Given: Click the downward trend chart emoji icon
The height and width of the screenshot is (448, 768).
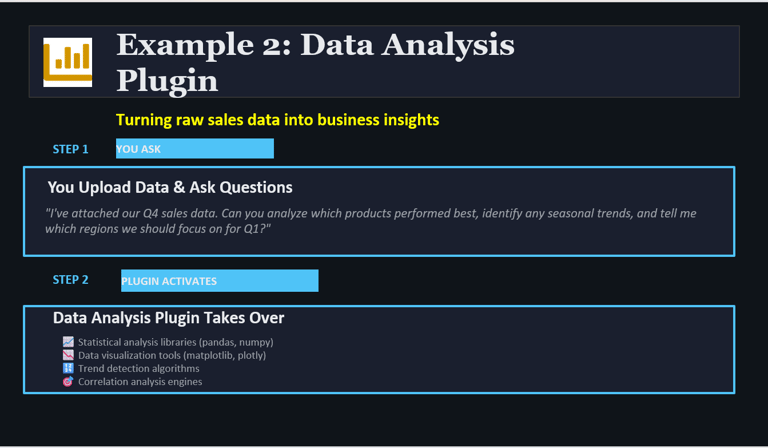Looking at the screenshot, I should 68,355.
